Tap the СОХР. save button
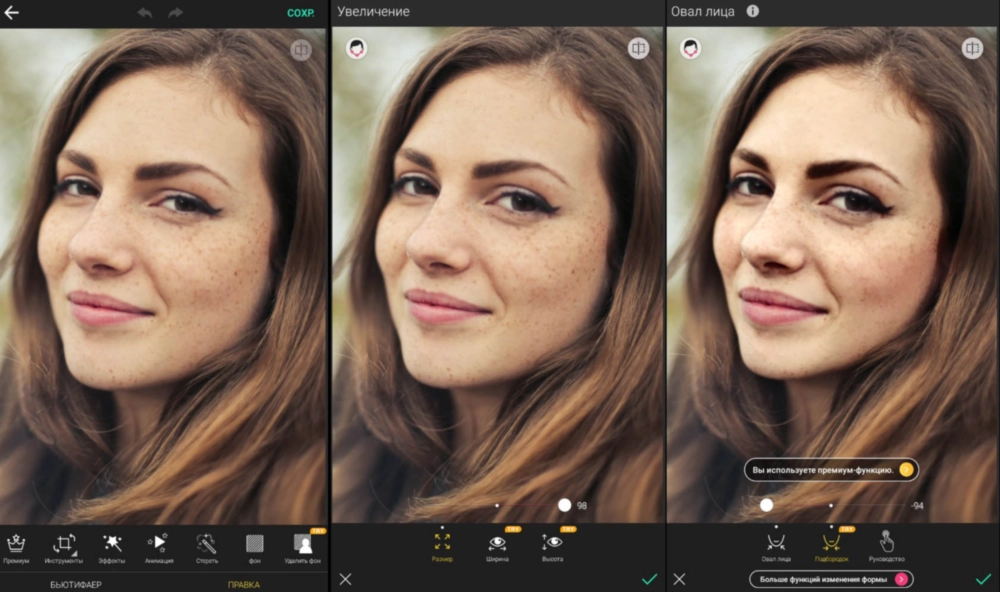 (300, 13)
